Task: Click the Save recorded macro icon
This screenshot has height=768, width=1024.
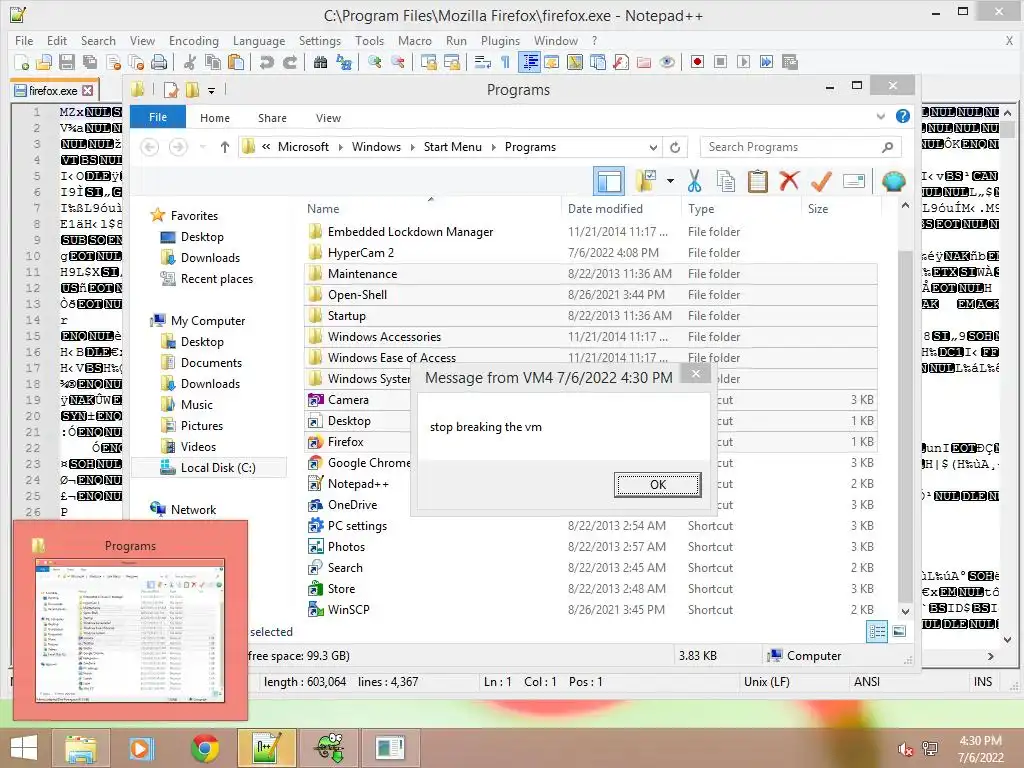Action: [x=790, y=62]
